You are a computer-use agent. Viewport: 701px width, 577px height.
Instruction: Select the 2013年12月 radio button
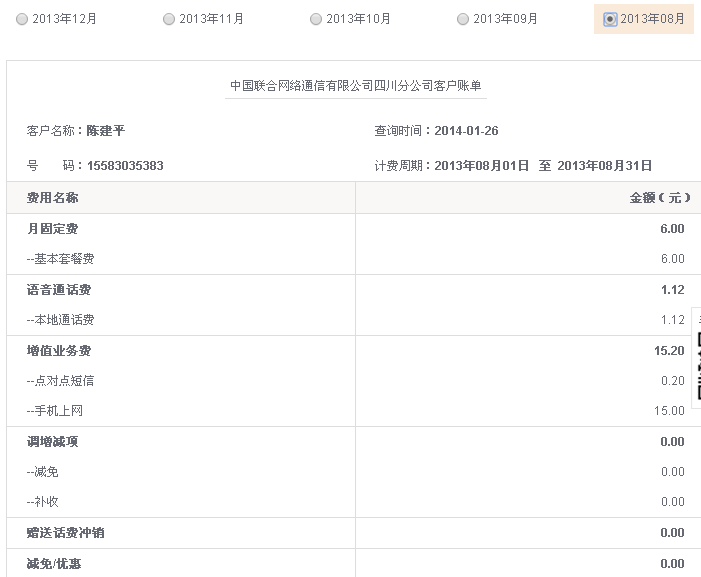pyautogui.click(x=22, y=19)
